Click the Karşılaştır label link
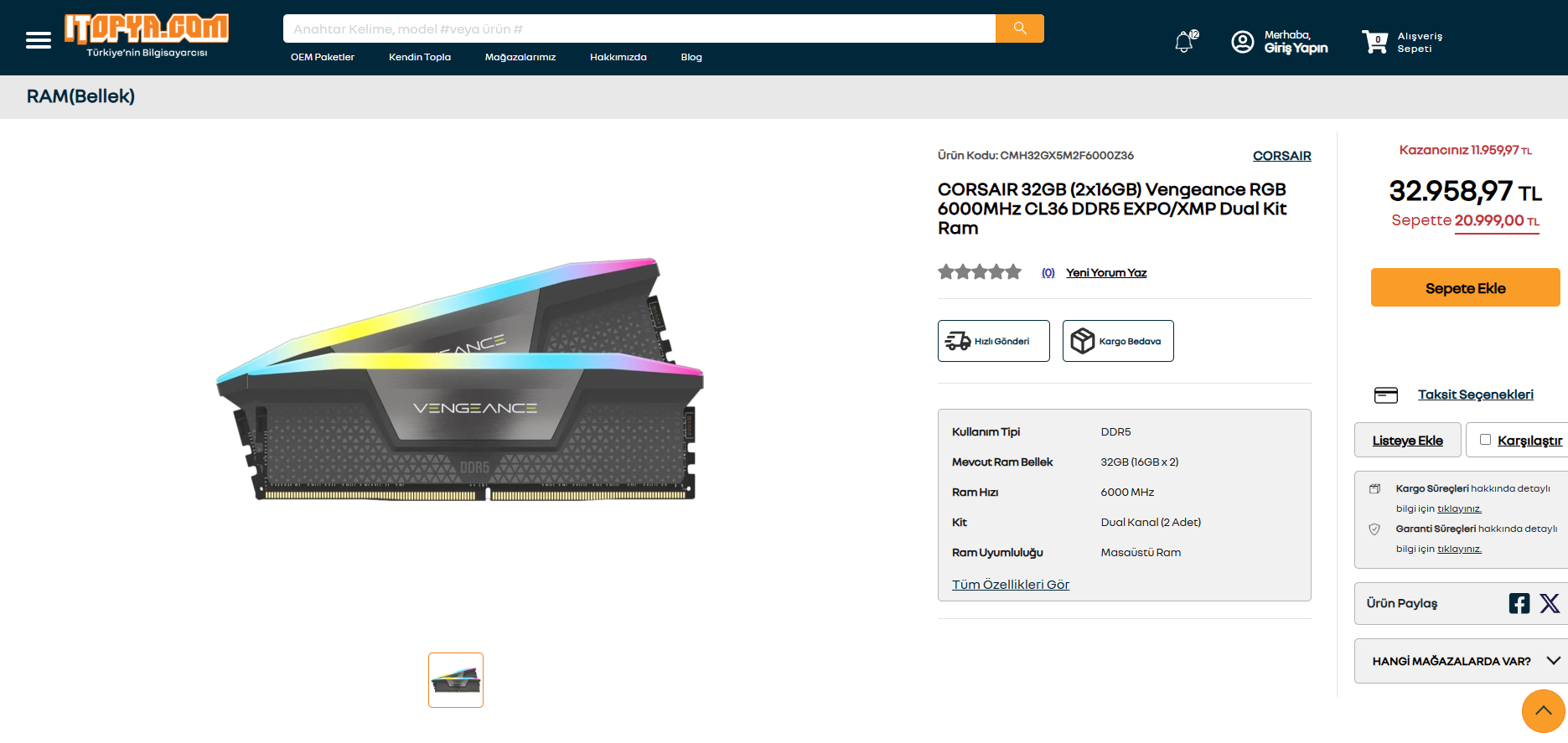This screenshot has width=1568, height=743. click(x=1530, y=441)
